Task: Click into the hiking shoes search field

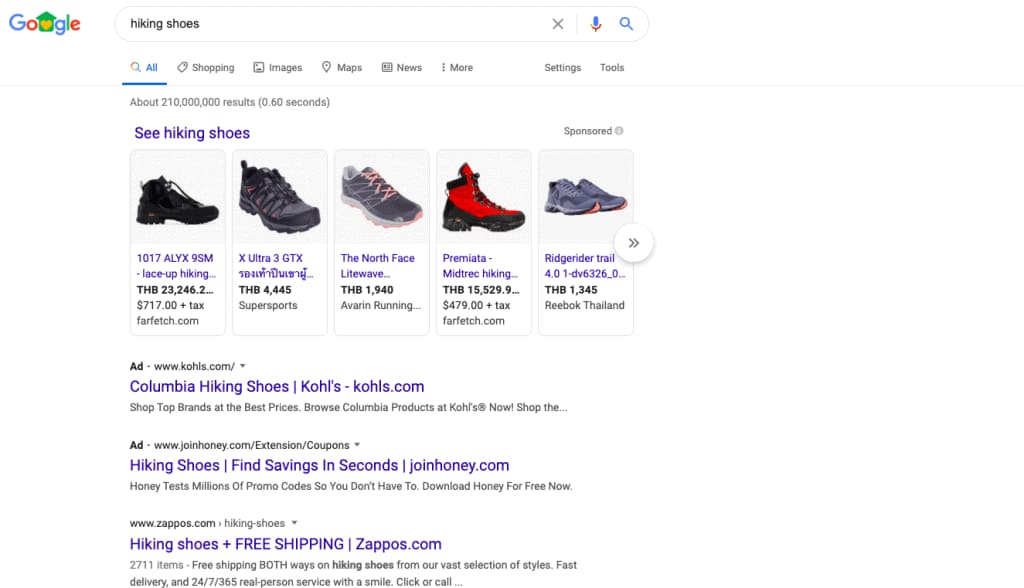Action: [330, 24]
